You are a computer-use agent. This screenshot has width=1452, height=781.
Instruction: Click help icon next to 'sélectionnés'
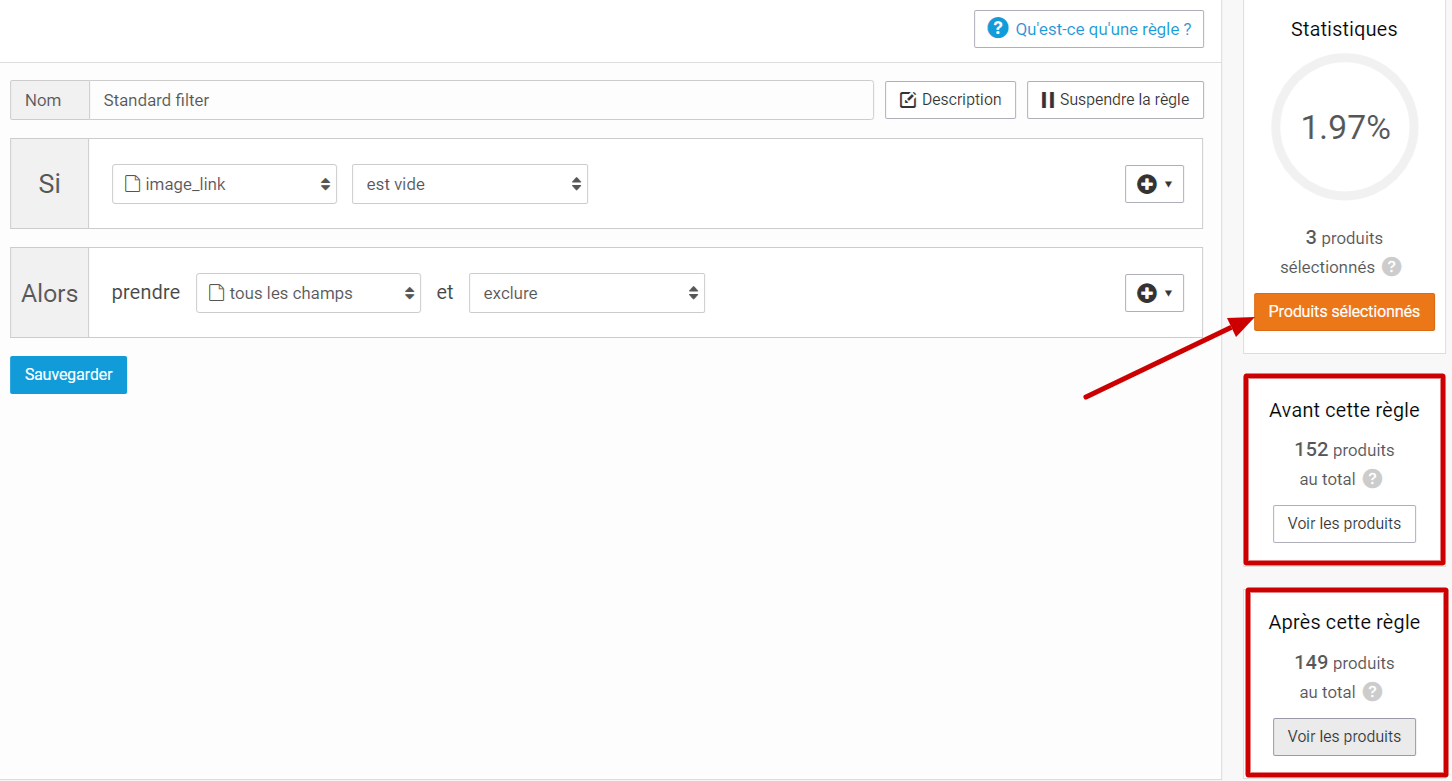pos(1391,267)
